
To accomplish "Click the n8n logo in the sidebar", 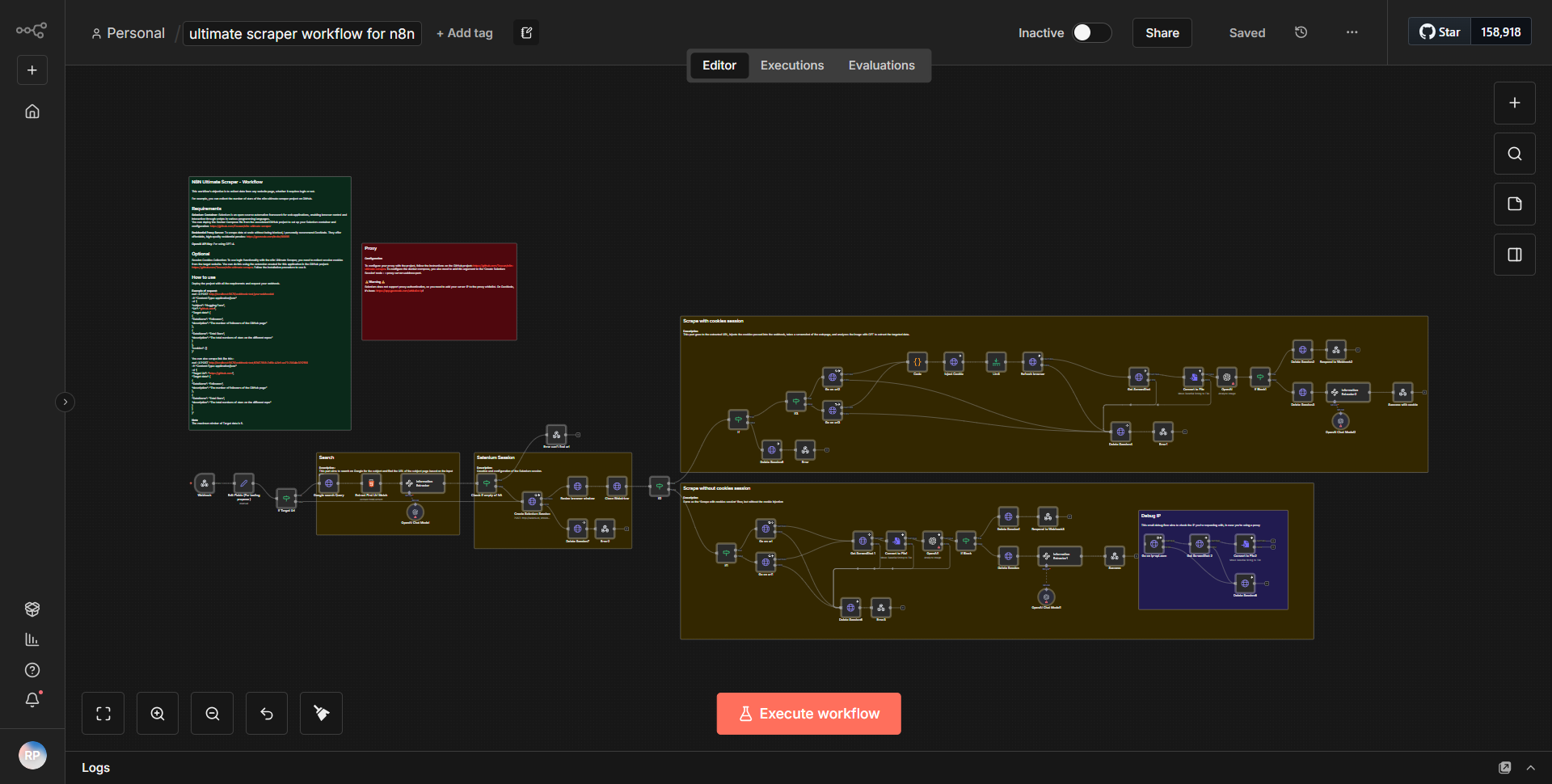I will click(x=32, y=31).
